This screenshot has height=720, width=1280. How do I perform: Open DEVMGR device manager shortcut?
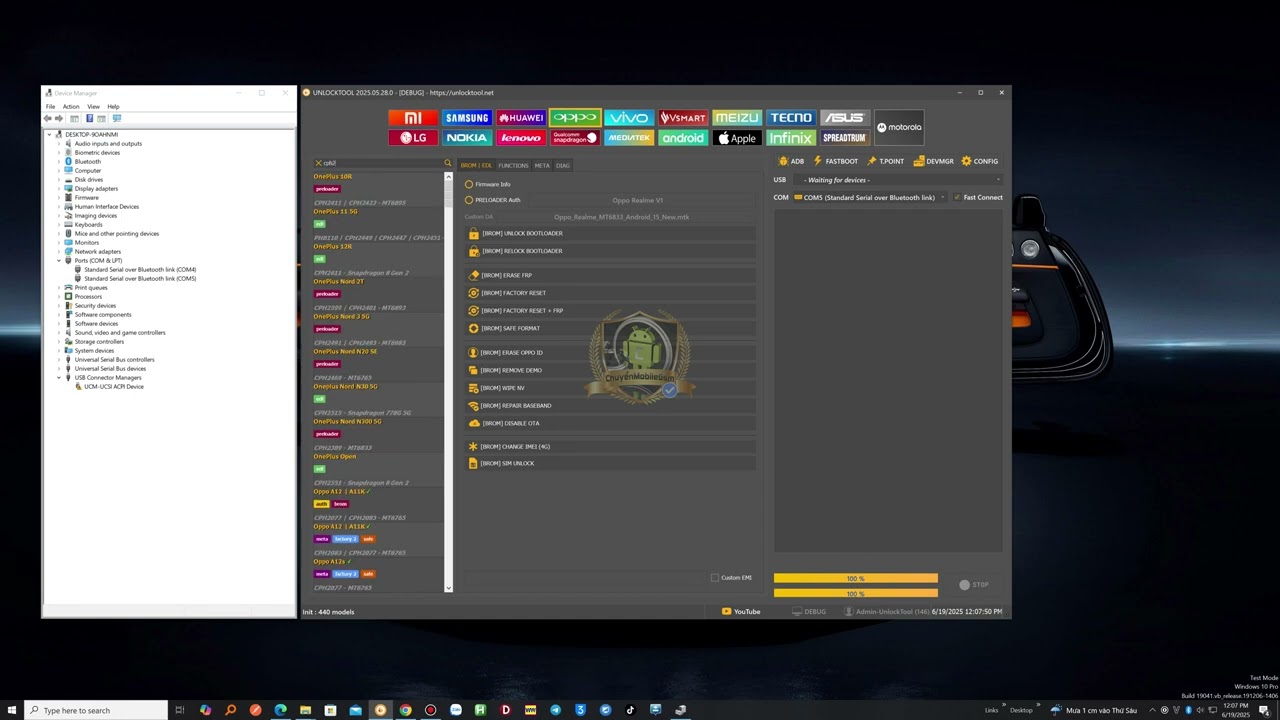934,161
